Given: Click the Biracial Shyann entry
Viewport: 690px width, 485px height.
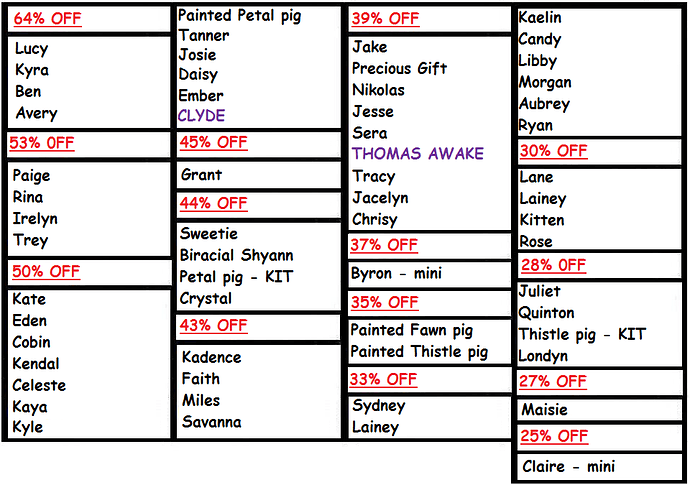Looking at the screenshot, I should pyautogui.click(x=236, y=255).
